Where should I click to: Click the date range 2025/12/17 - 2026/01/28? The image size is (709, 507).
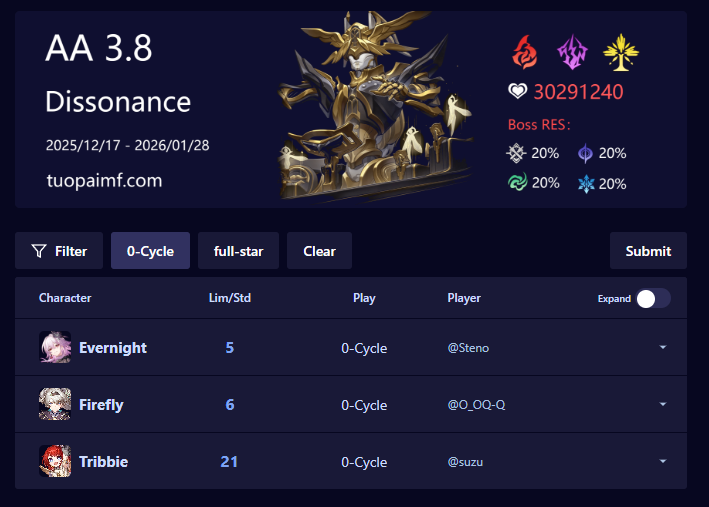coord(128,145)
